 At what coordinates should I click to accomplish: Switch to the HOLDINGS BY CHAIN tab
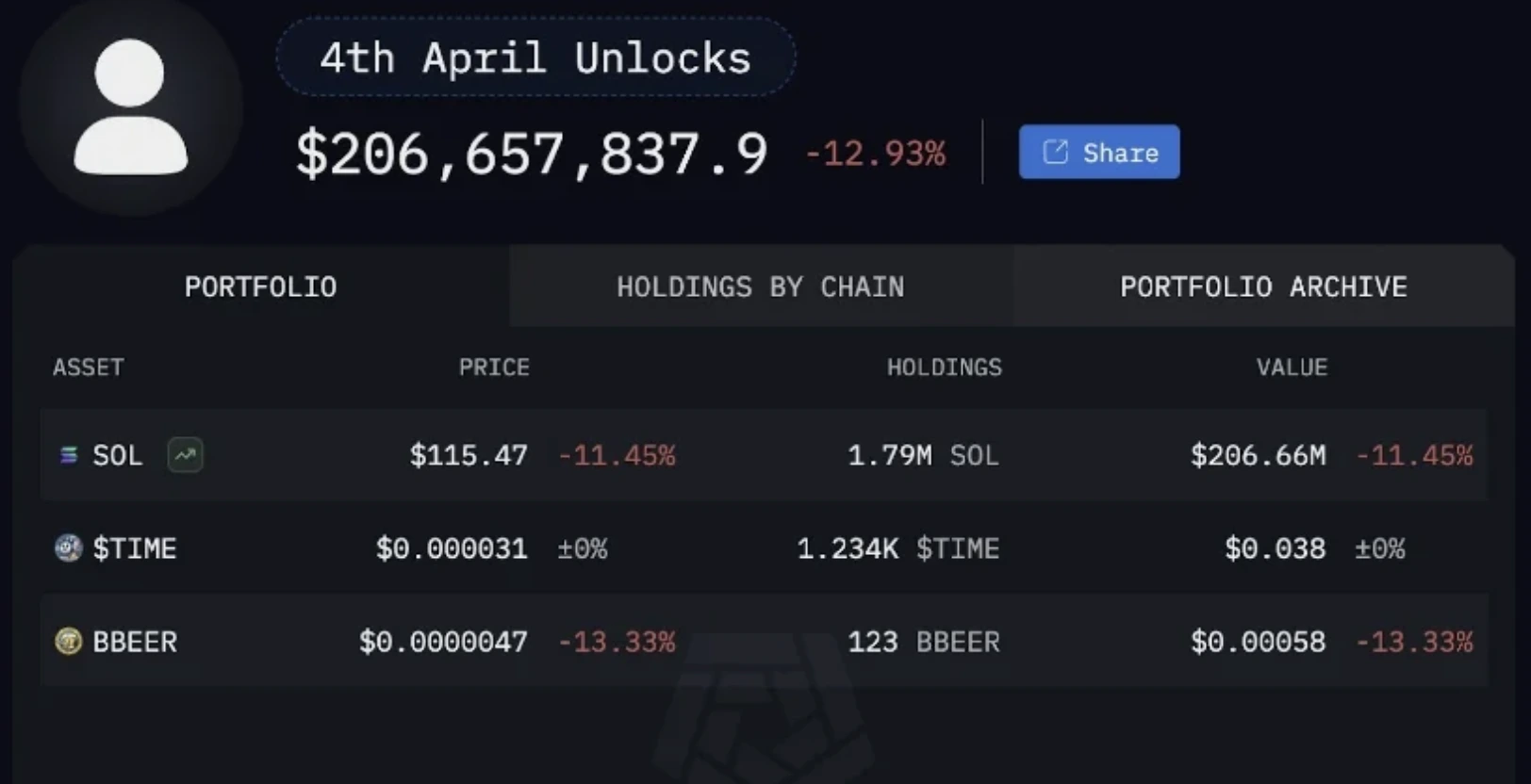point(761,286)
